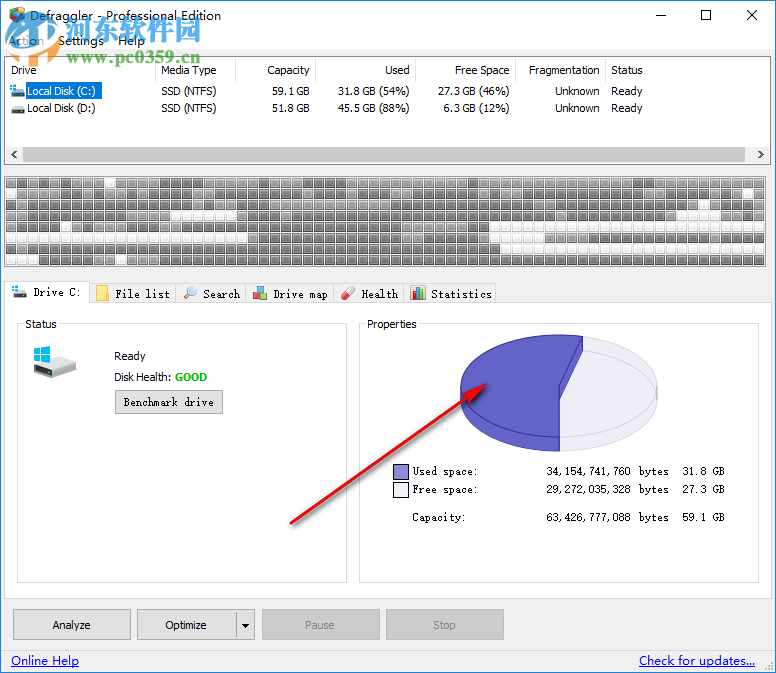This screenshot has height=673, width=776.
Task: Sort by Fragmentation column header
Action: tap(560, 70)
